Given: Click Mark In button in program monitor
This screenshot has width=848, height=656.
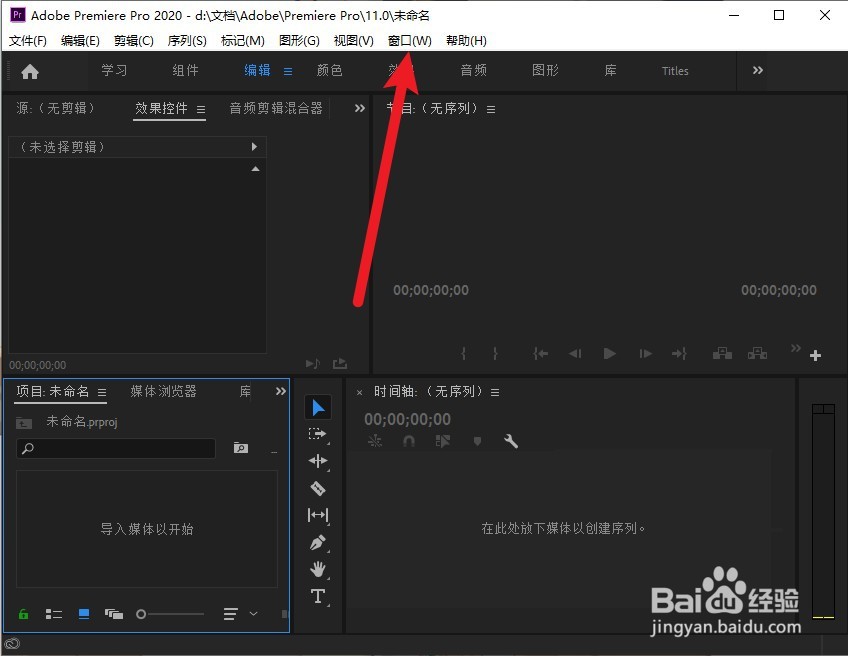Looking at the screenshot, I should tap(463, 354).
